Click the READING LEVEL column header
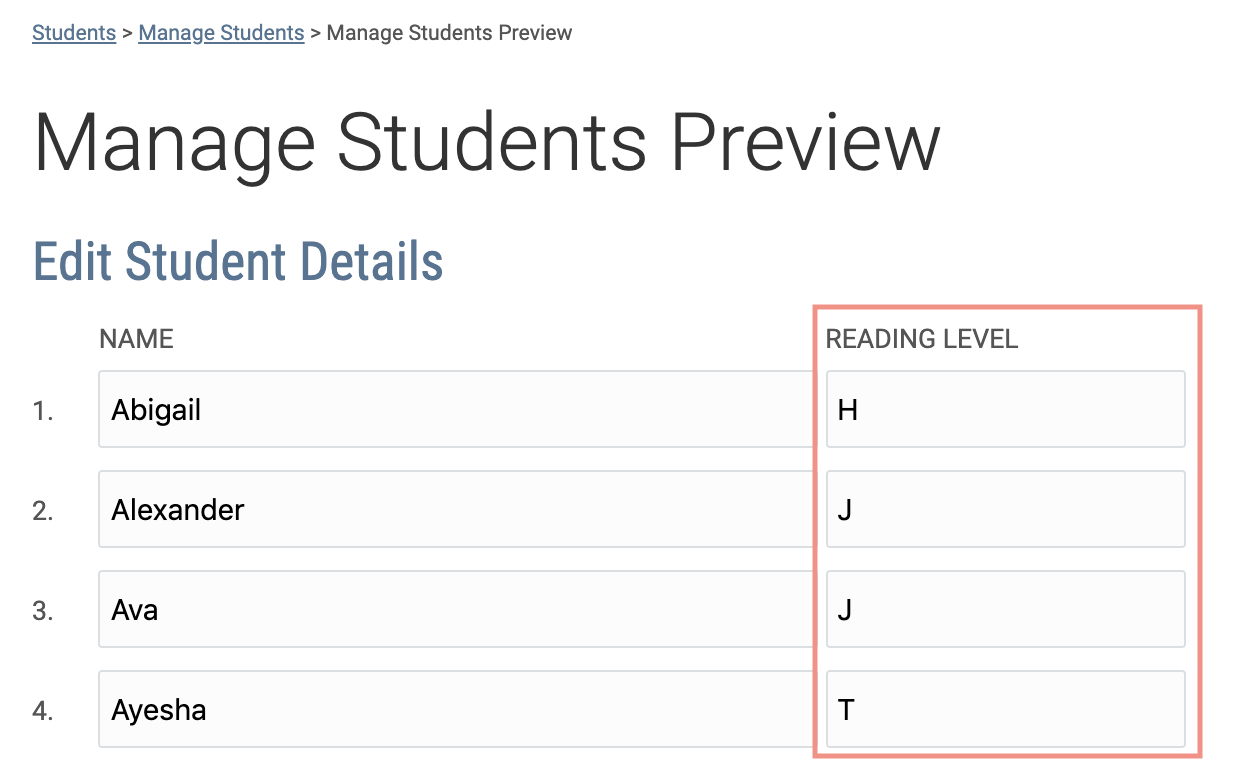This screenshot has width=1236, height=766. [x=922, y=339]
